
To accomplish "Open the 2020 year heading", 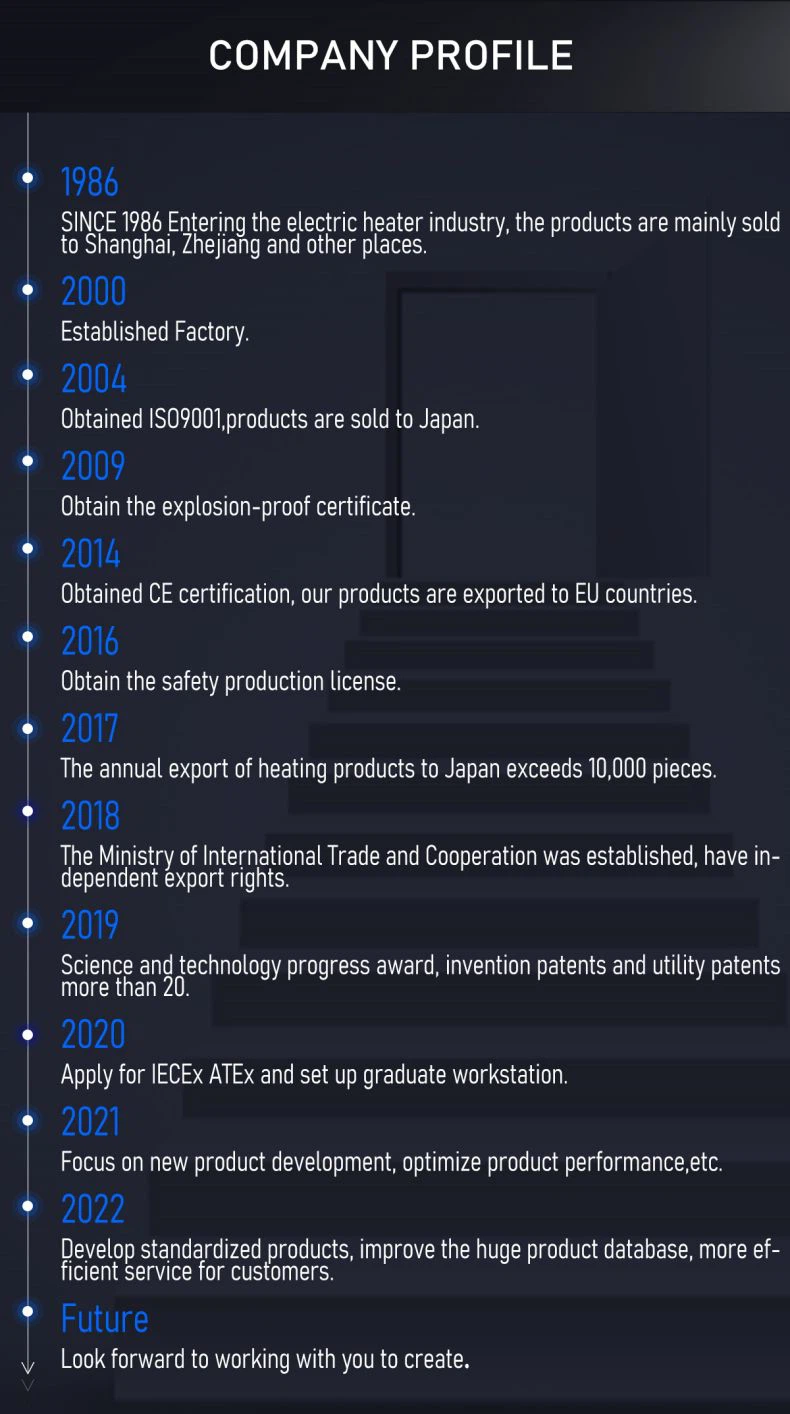I will click(x=93, y=1035).
